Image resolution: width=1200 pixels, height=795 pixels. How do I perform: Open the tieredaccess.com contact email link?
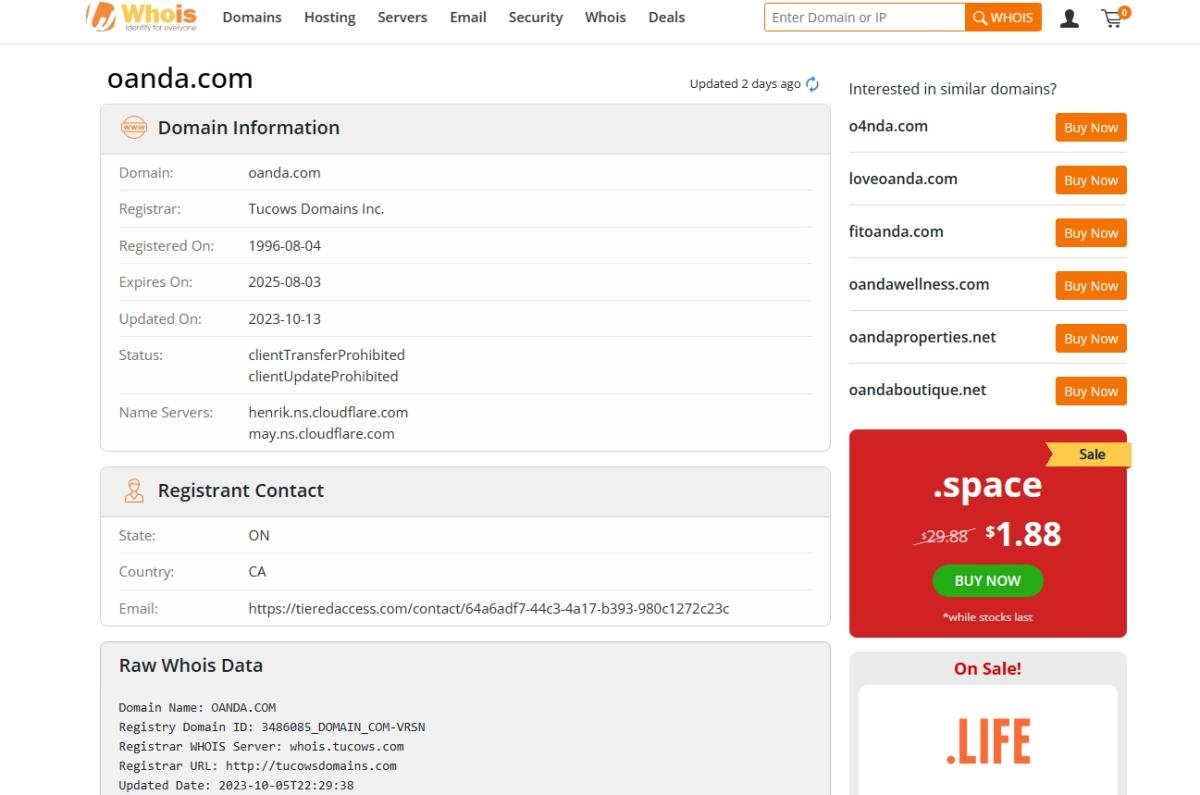pos(489,608)
